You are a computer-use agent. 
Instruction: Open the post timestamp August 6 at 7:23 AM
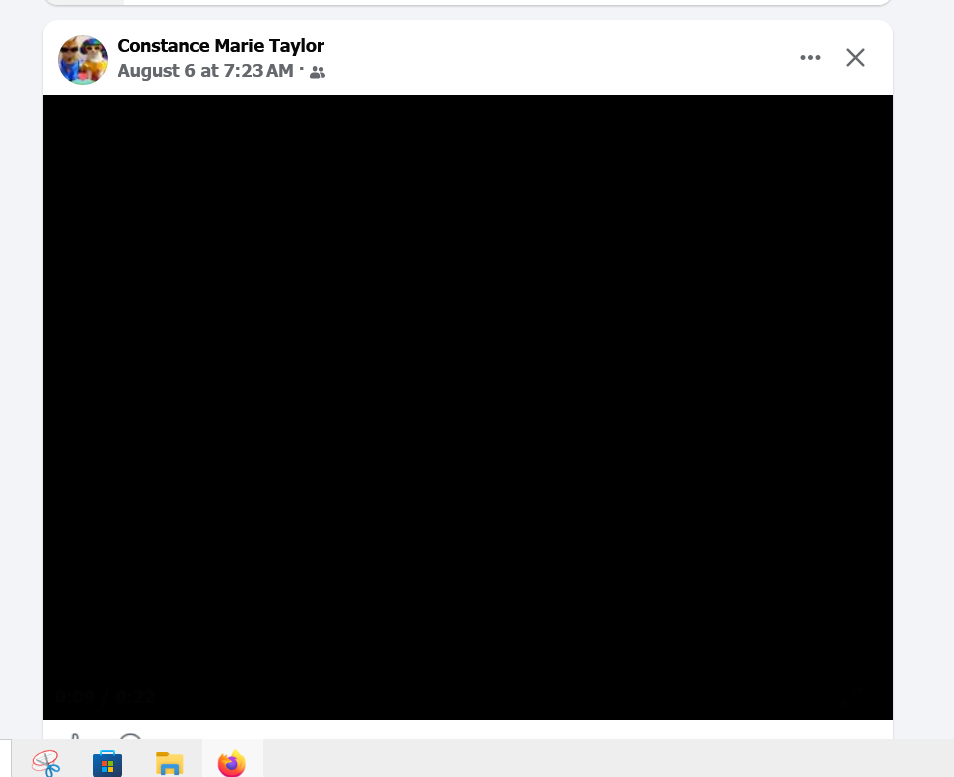pyautogui.click(x=205, y=71)
